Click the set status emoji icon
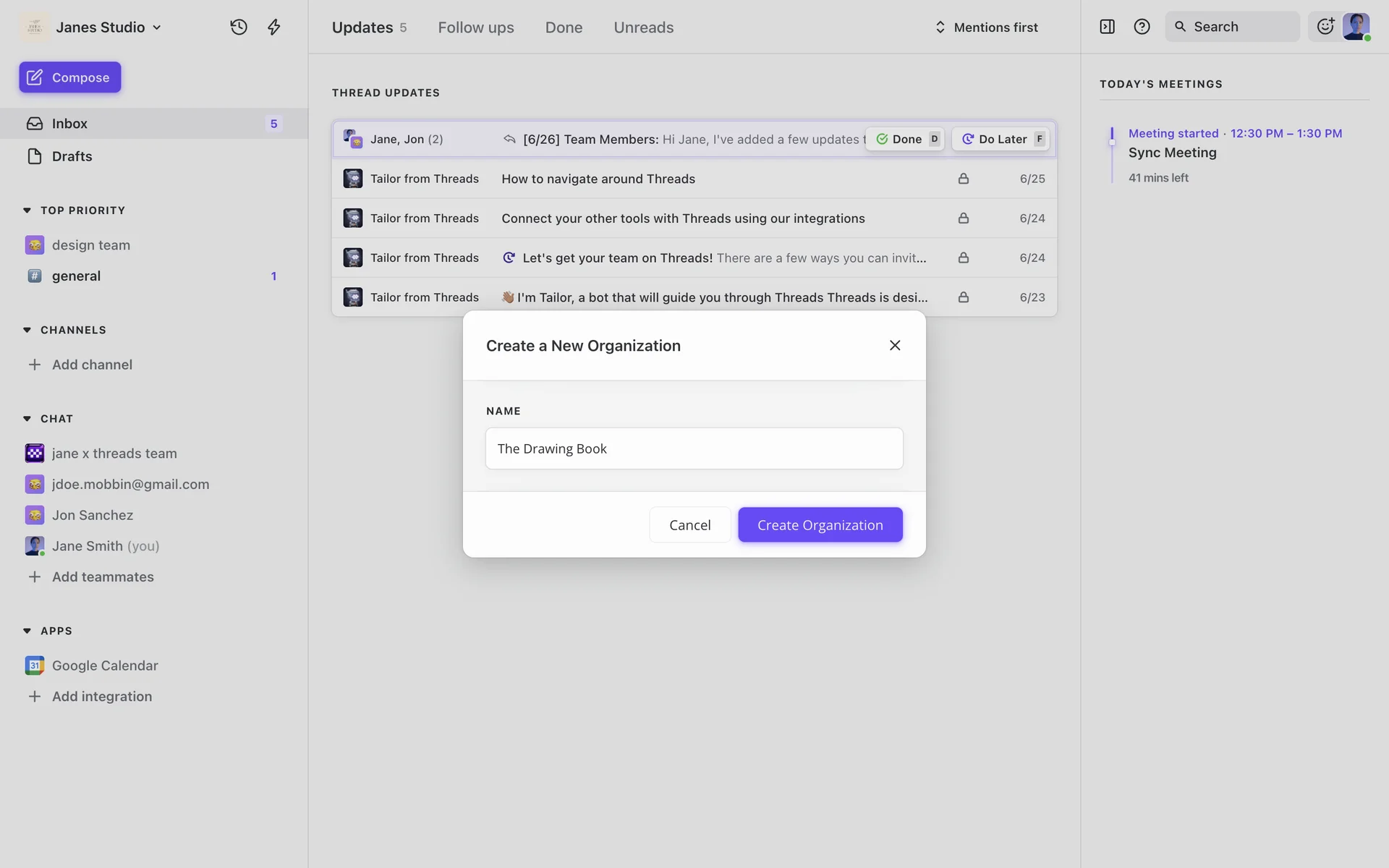 [x=1325, y=27]
